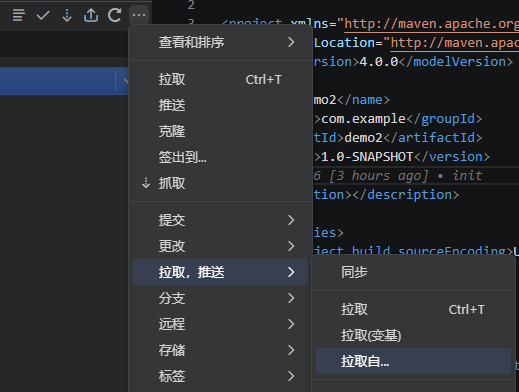Expand the 提交 submenu

tap(220, 220)
